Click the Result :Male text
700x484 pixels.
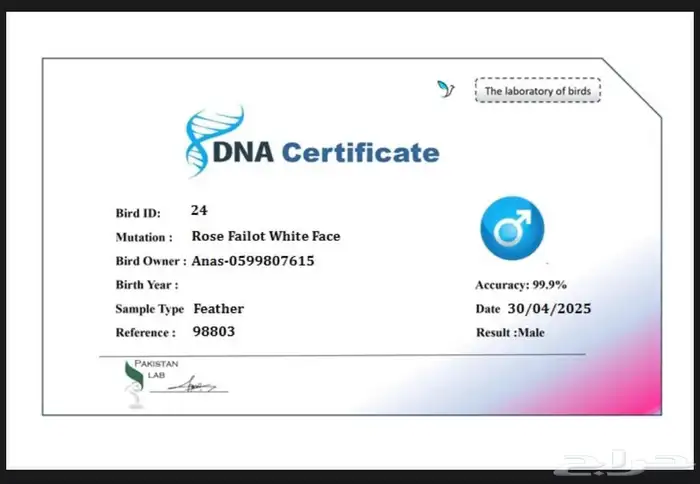[x=510, y=332]
